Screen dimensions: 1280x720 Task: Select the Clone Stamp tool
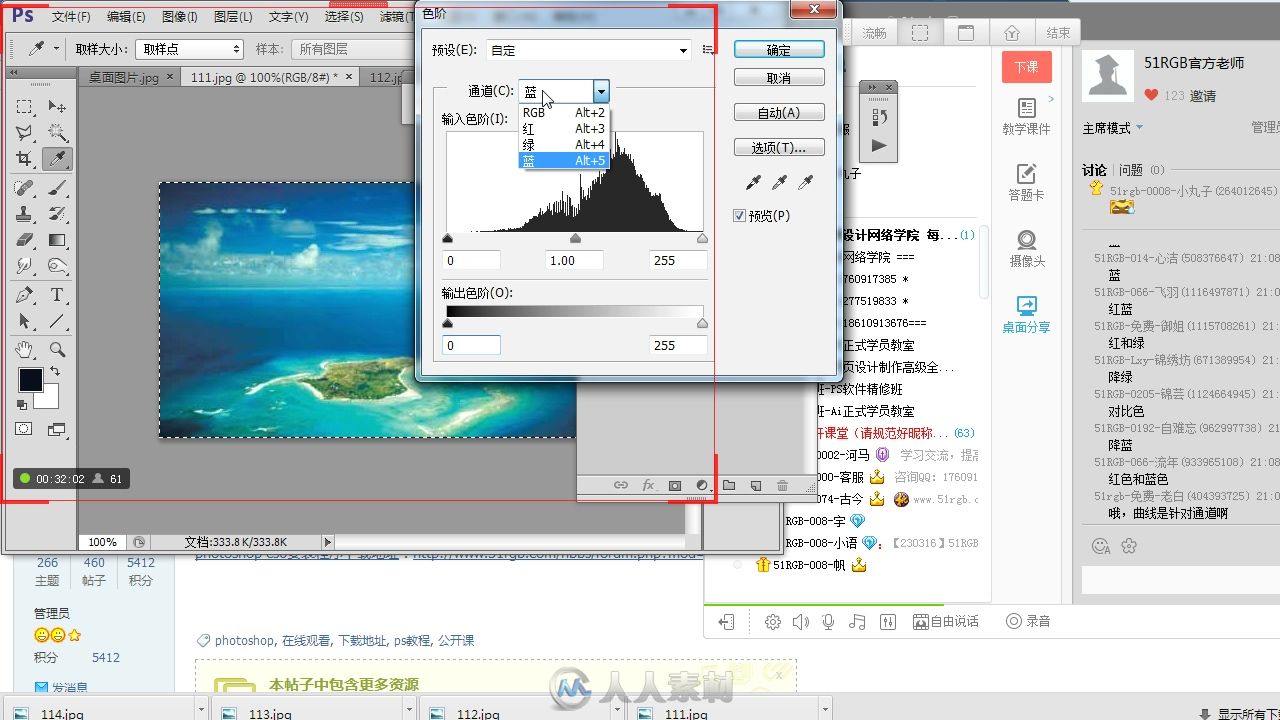[x=25, y=214]
